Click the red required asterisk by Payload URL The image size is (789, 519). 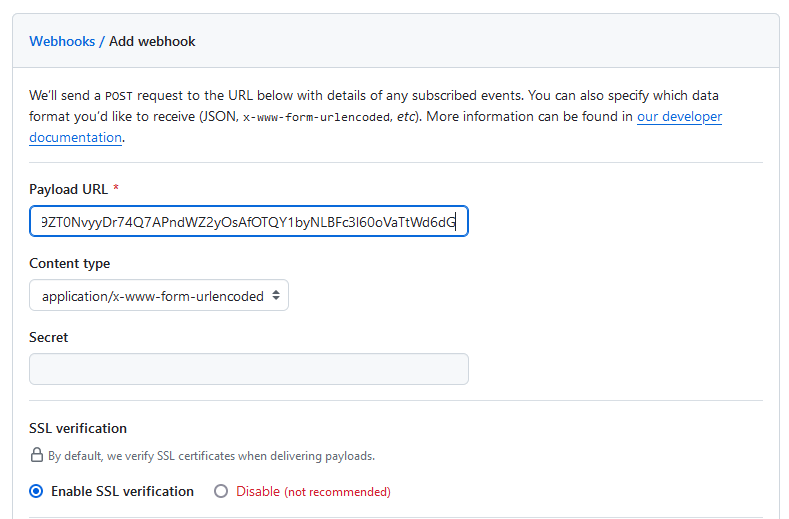(x=115, y=190)
